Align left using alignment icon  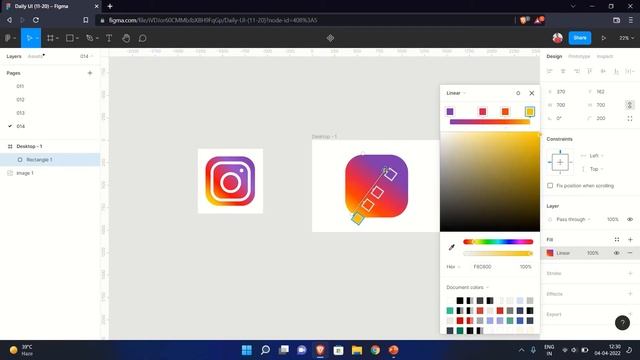click(549, 71)
